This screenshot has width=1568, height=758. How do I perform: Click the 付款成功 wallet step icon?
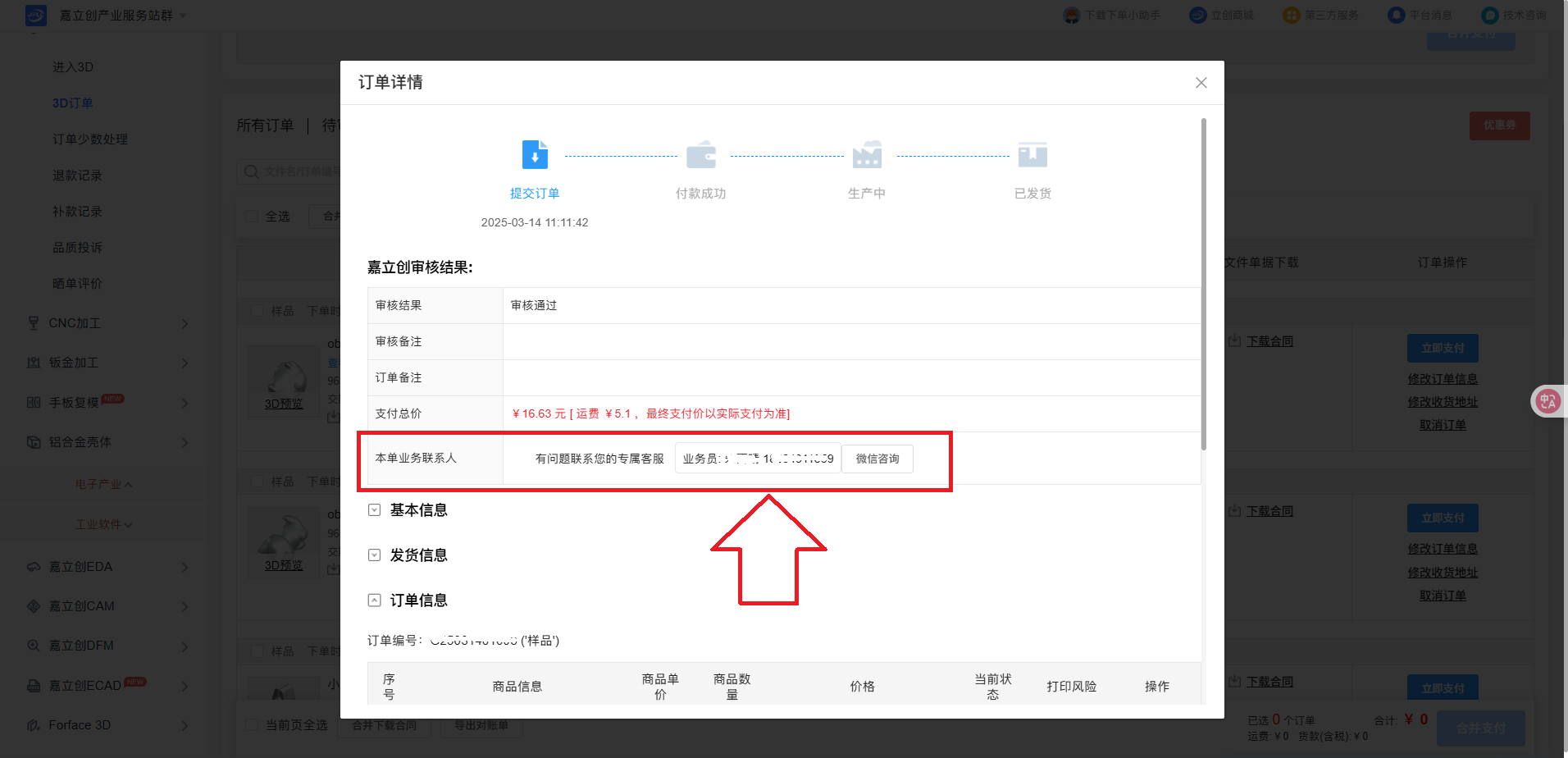(x=701, y=154)
